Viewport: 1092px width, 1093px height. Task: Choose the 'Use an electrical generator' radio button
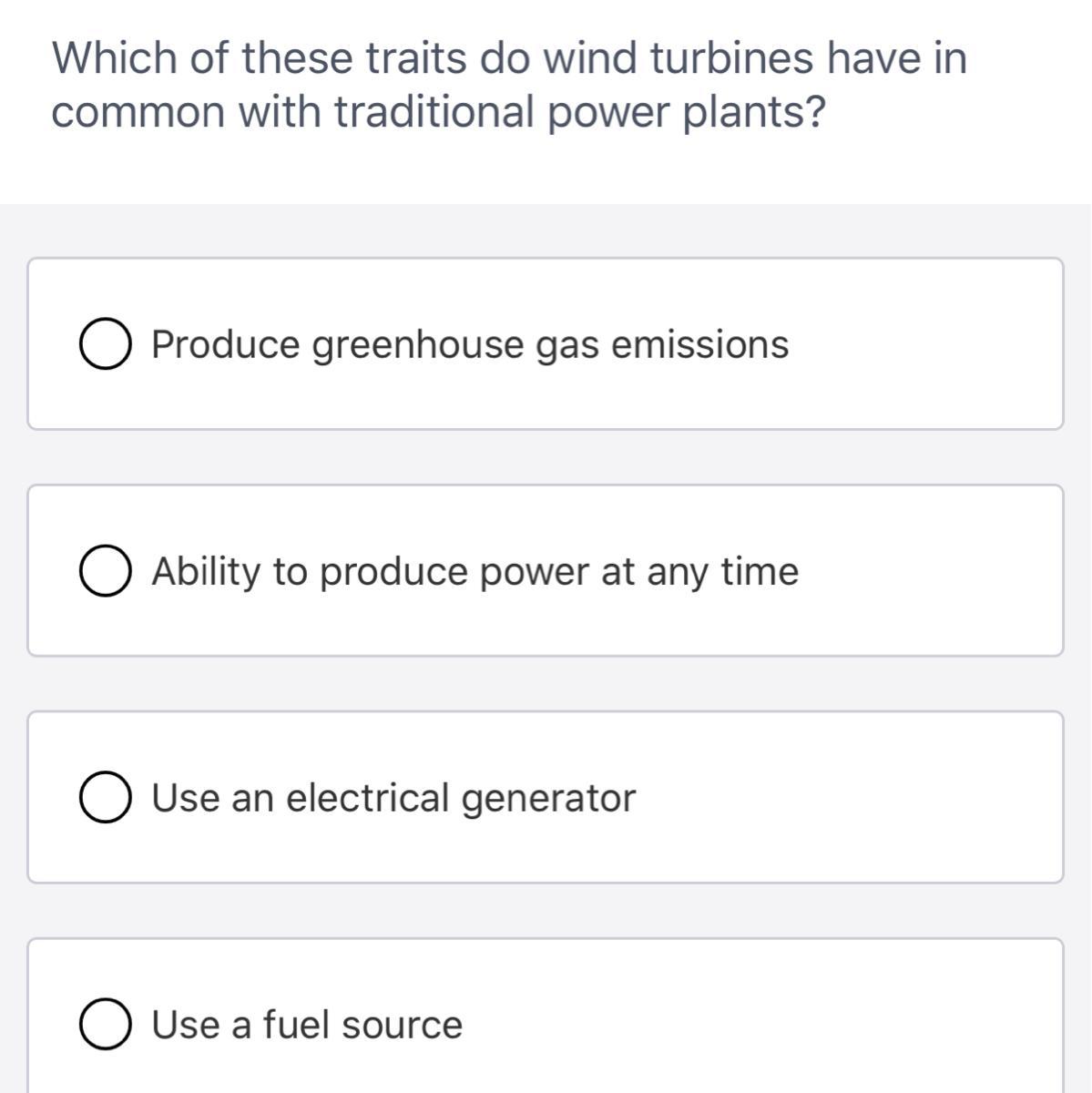[x=104, y=798]
